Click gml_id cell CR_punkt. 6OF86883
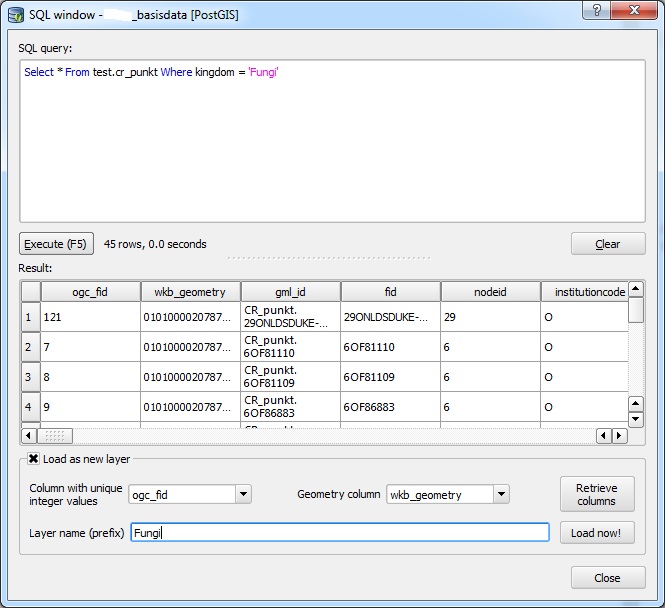 click(x=291, y=407)
